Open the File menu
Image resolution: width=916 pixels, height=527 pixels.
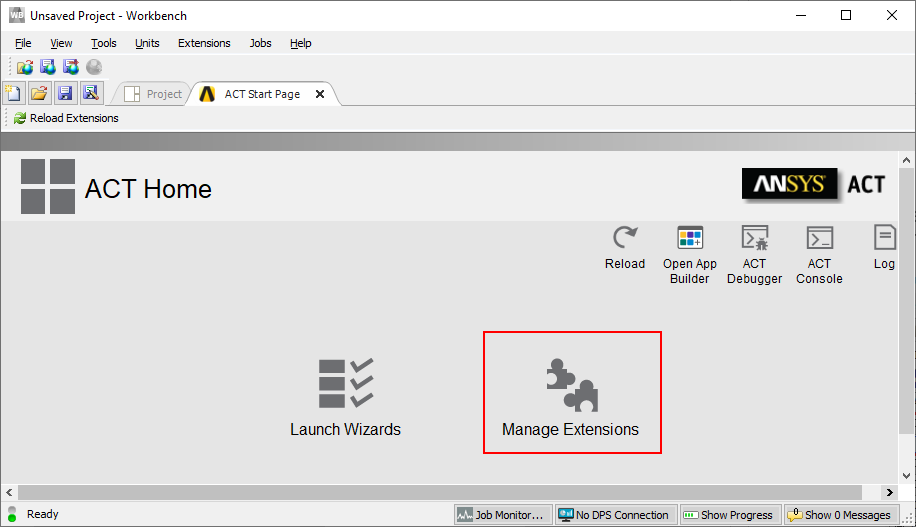23,43
